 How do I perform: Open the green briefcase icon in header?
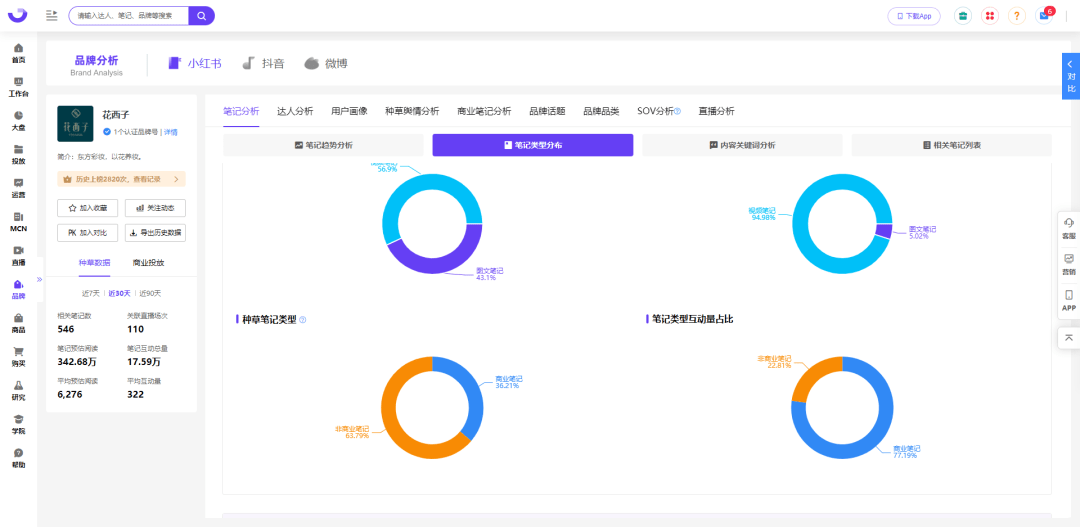[963, 15]
